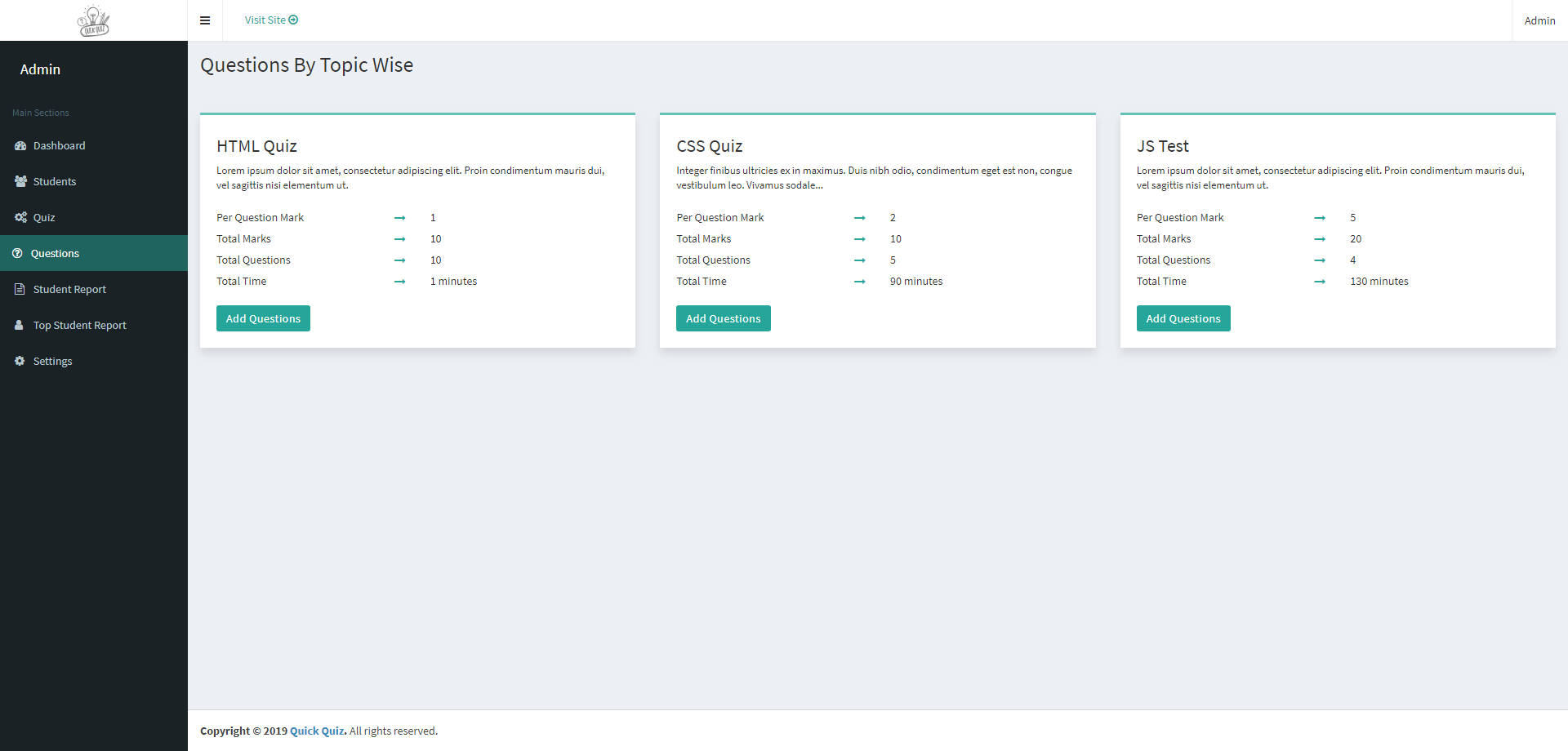Open the Admin account menu
Image resolution: width=1568 pixels, height=751 pixels.
[x=1539, y=20]
